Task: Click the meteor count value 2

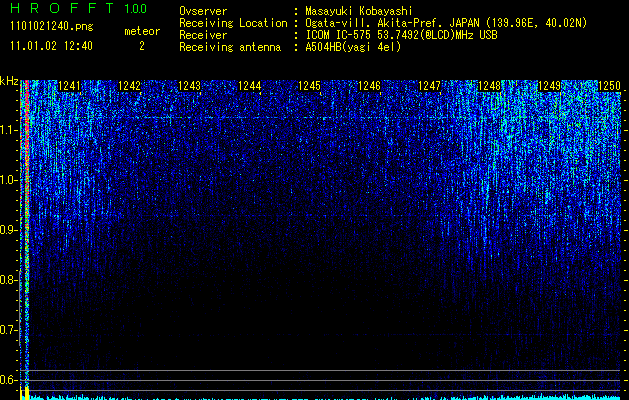Action: point(142,46)
